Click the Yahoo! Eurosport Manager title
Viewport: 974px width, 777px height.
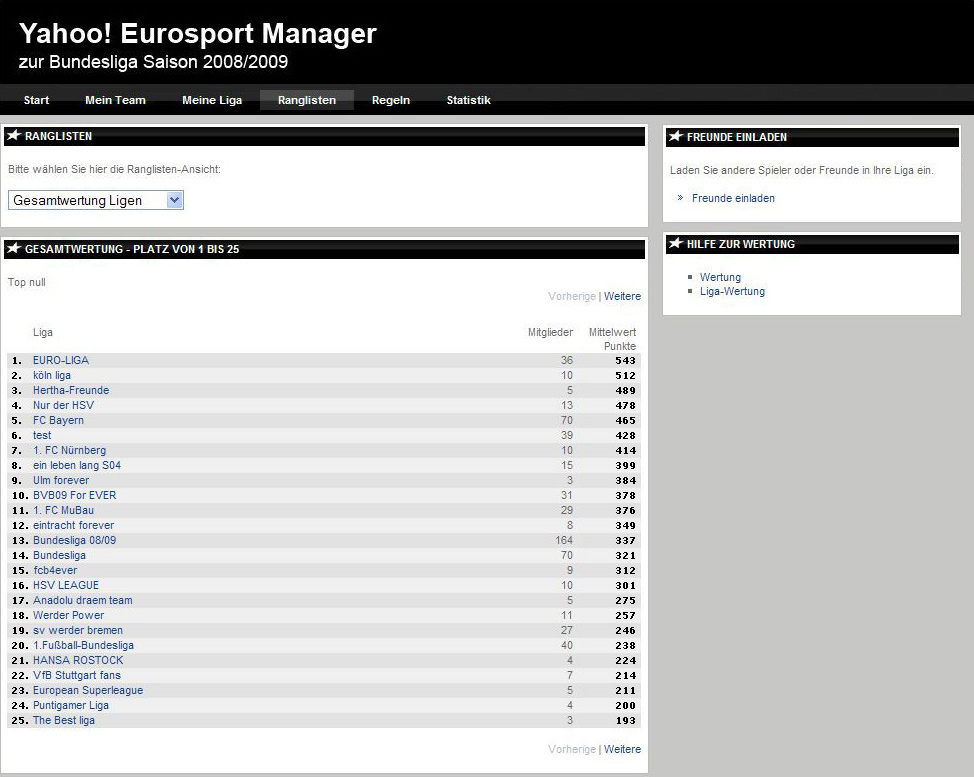click(198, 34)
